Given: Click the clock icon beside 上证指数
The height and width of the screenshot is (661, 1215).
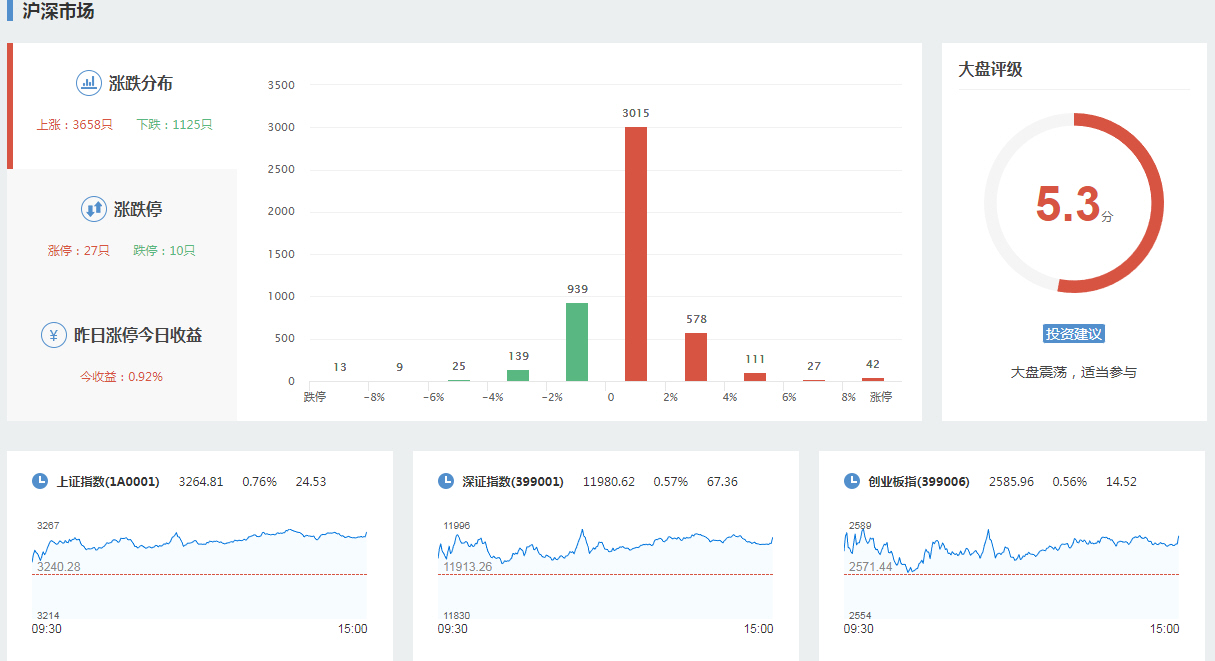Looking at the screenshot, I should [x=40, y=481].
